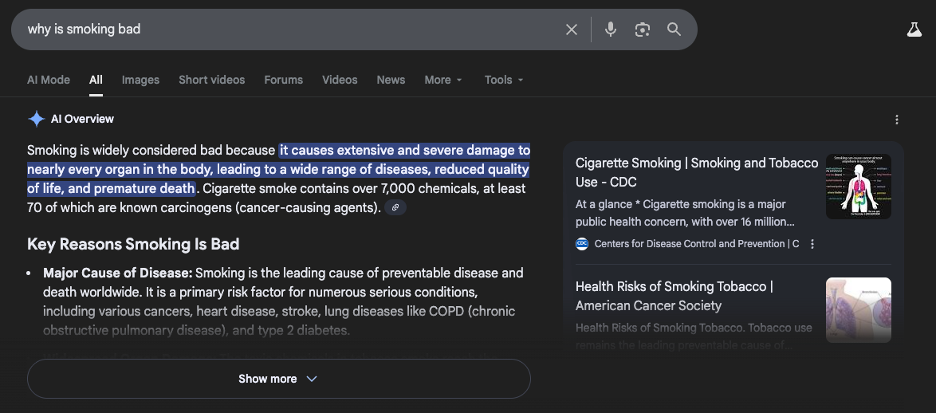Click the magnifying glass search icon
The image size is (936, 414).
pyautogui.click(x=674, y=30)
